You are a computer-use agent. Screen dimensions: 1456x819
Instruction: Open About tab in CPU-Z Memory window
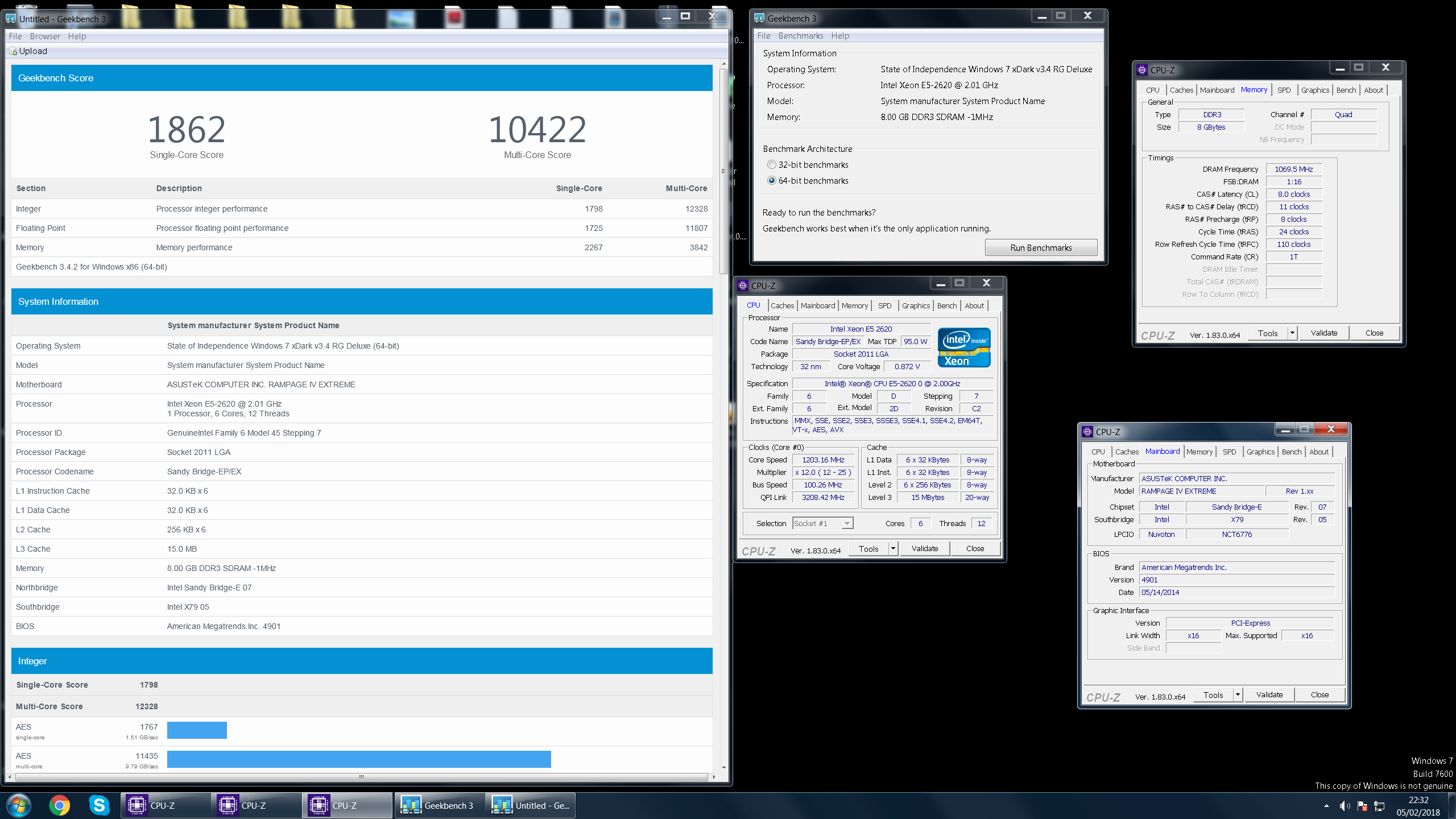[x=1374, y=90]
